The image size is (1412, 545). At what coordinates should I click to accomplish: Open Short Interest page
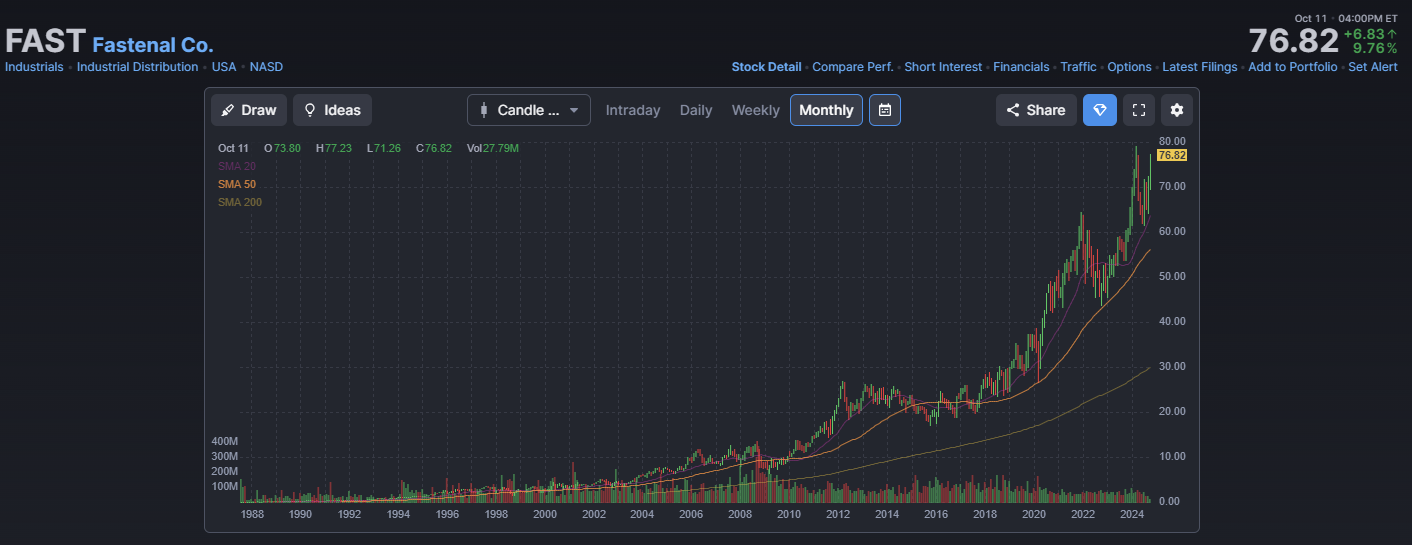943,67
